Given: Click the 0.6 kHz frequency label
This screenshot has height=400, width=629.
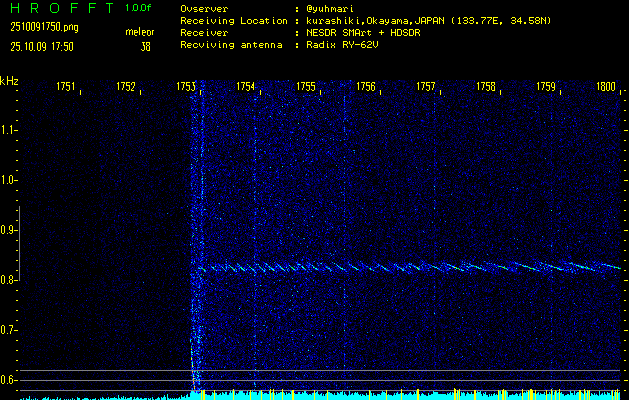Looking at the screenshot, I should coord(9,380).
